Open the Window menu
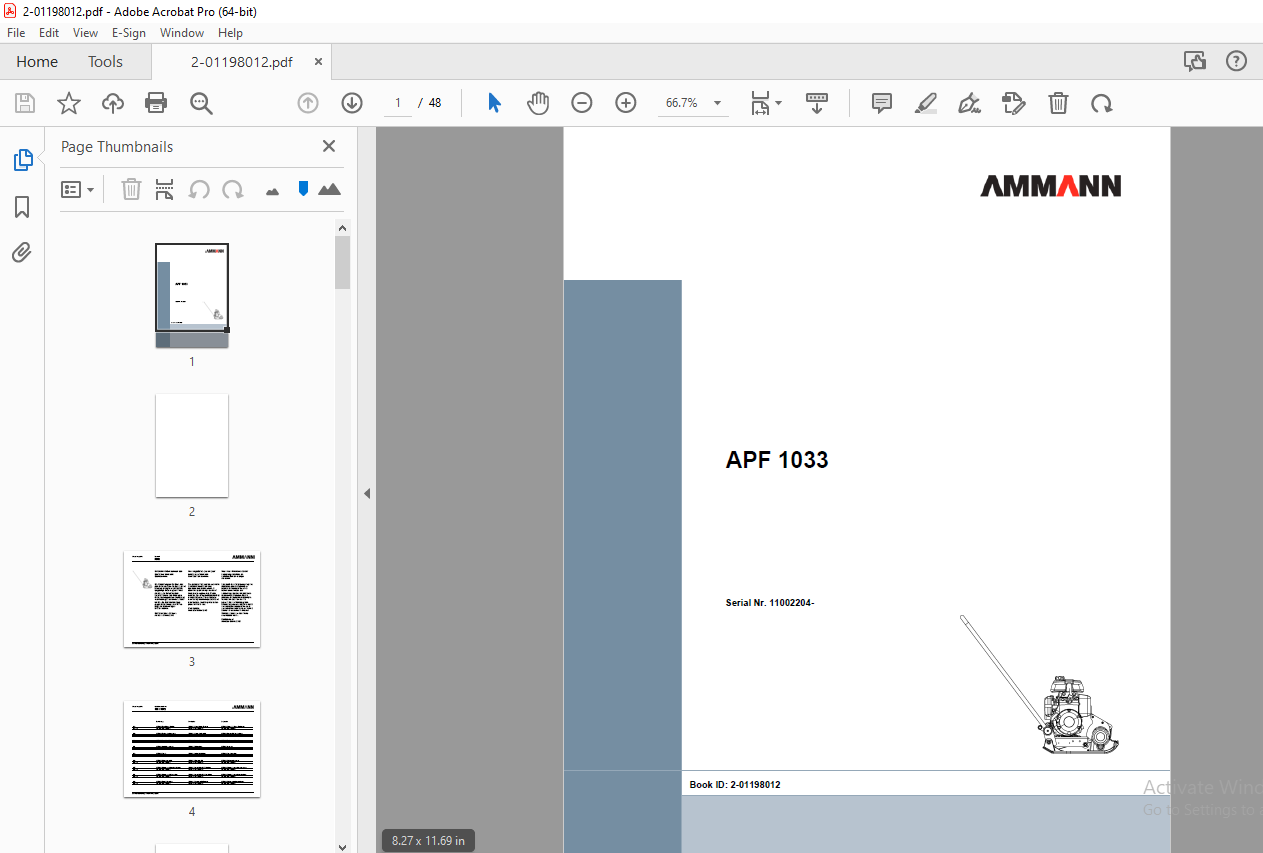 182,32
